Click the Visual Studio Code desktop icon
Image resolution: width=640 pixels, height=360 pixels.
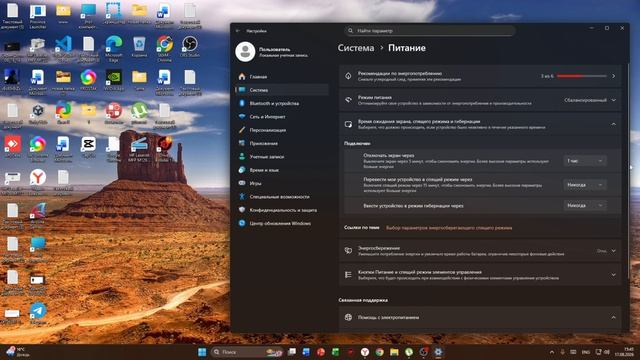click(63, 47)
